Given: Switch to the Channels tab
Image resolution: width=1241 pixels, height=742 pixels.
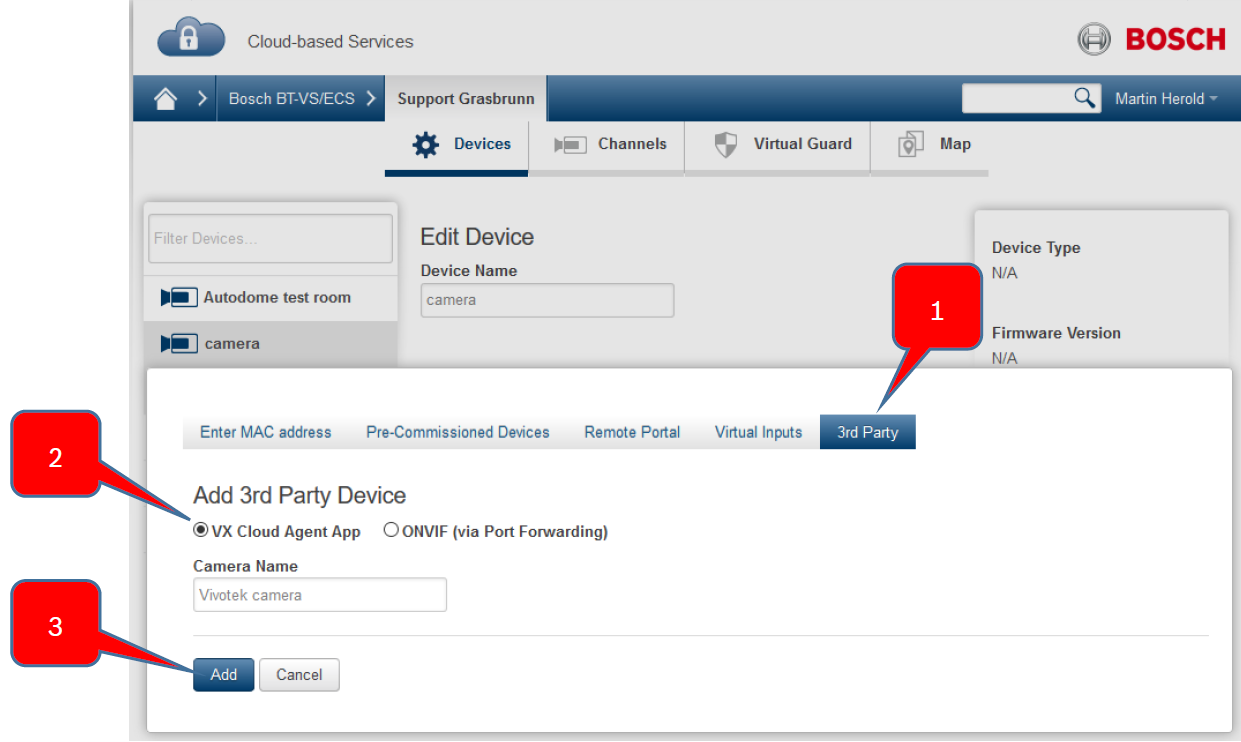Looking at the screenshot, I should tap(608, 144).
